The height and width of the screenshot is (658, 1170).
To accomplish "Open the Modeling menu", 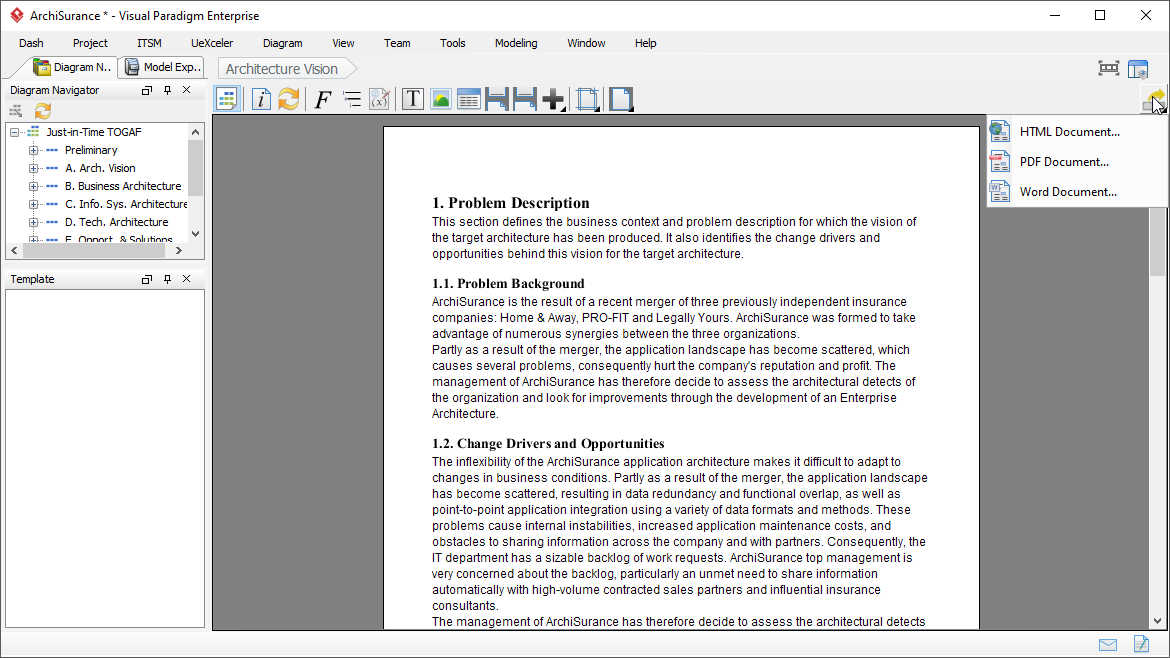I will click(516, 43).
